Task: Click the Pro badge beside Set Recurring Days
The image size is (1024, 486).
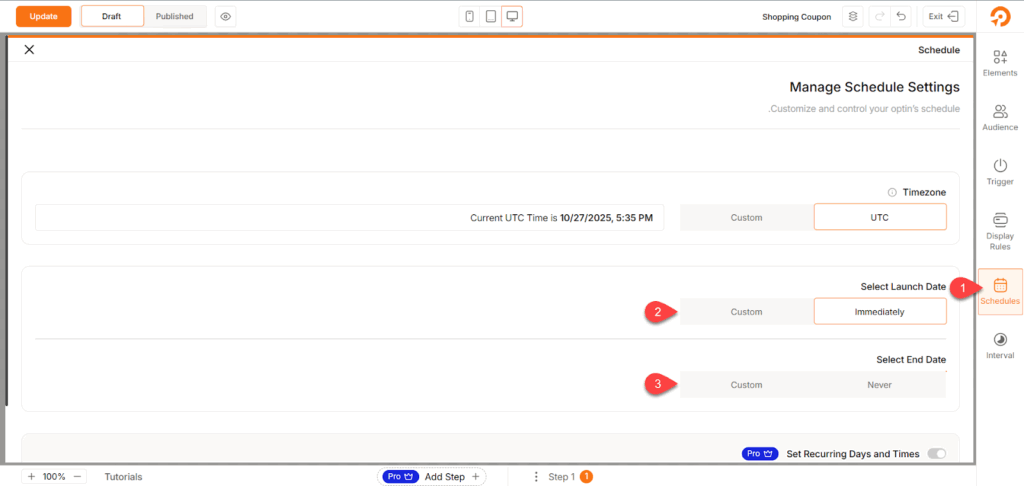Action: point(759,453)
